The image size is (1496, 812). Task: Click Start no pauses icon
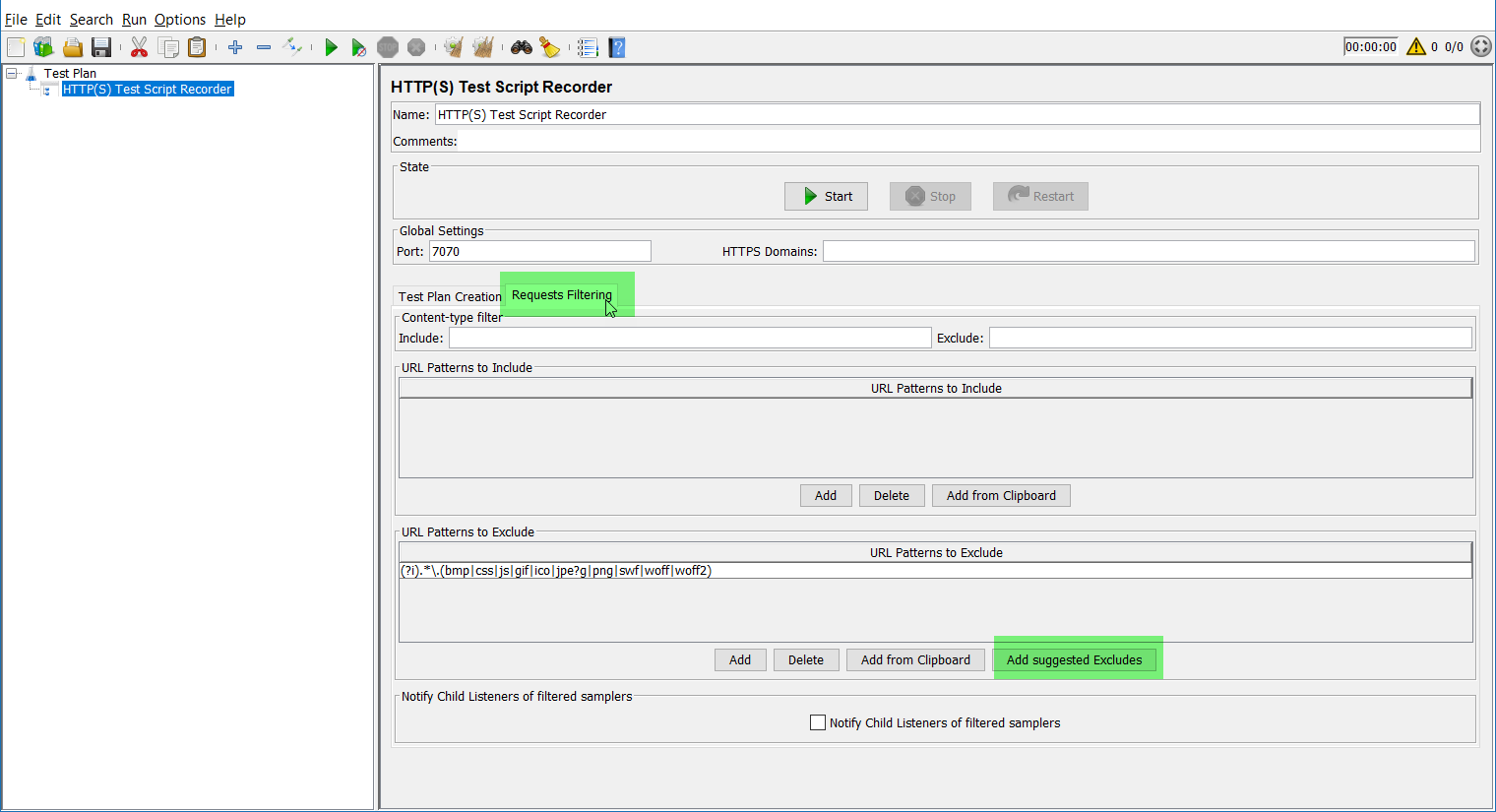(x=359, y=47)
